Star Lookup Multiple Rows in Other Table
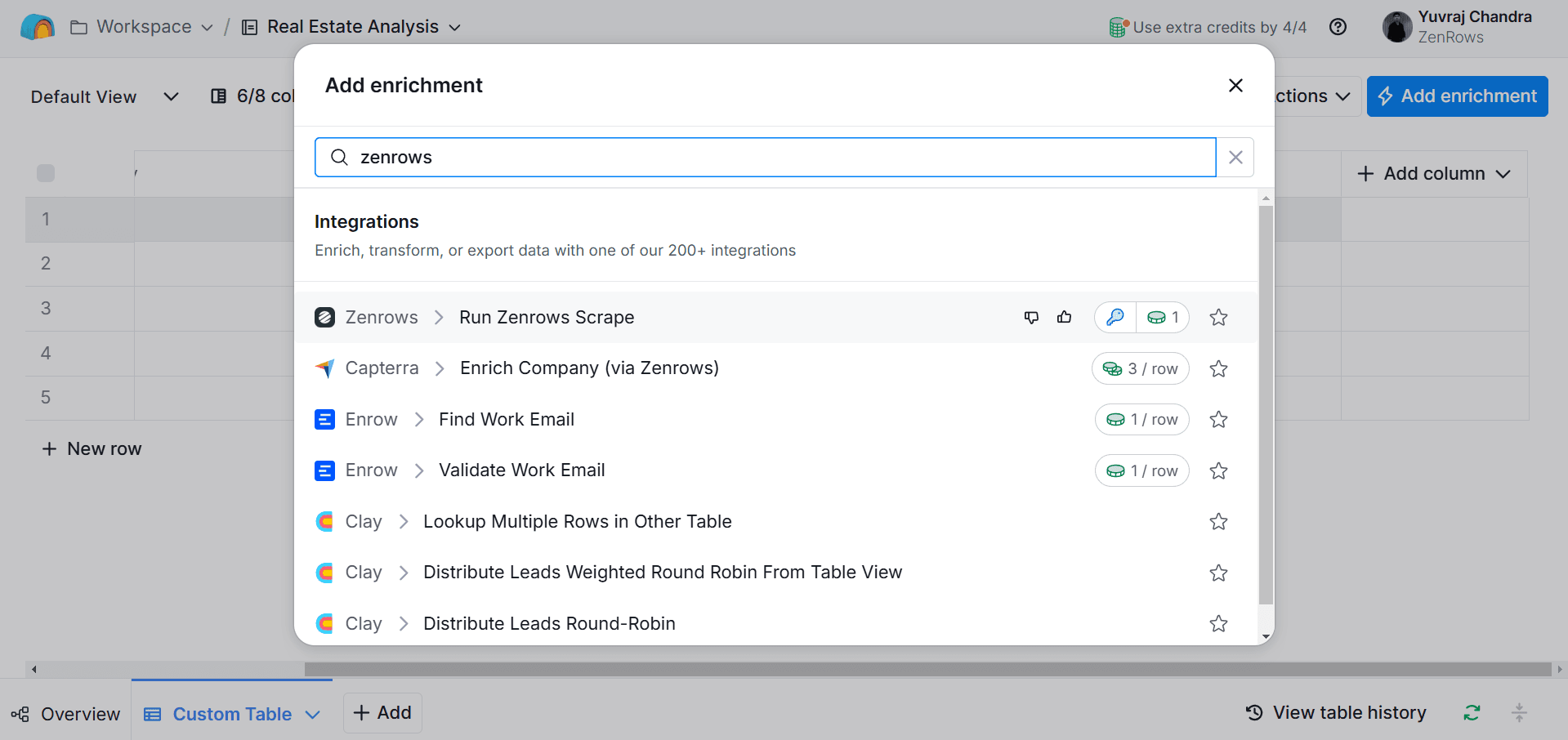1568x740 pixels. (x=1218, y=521)
